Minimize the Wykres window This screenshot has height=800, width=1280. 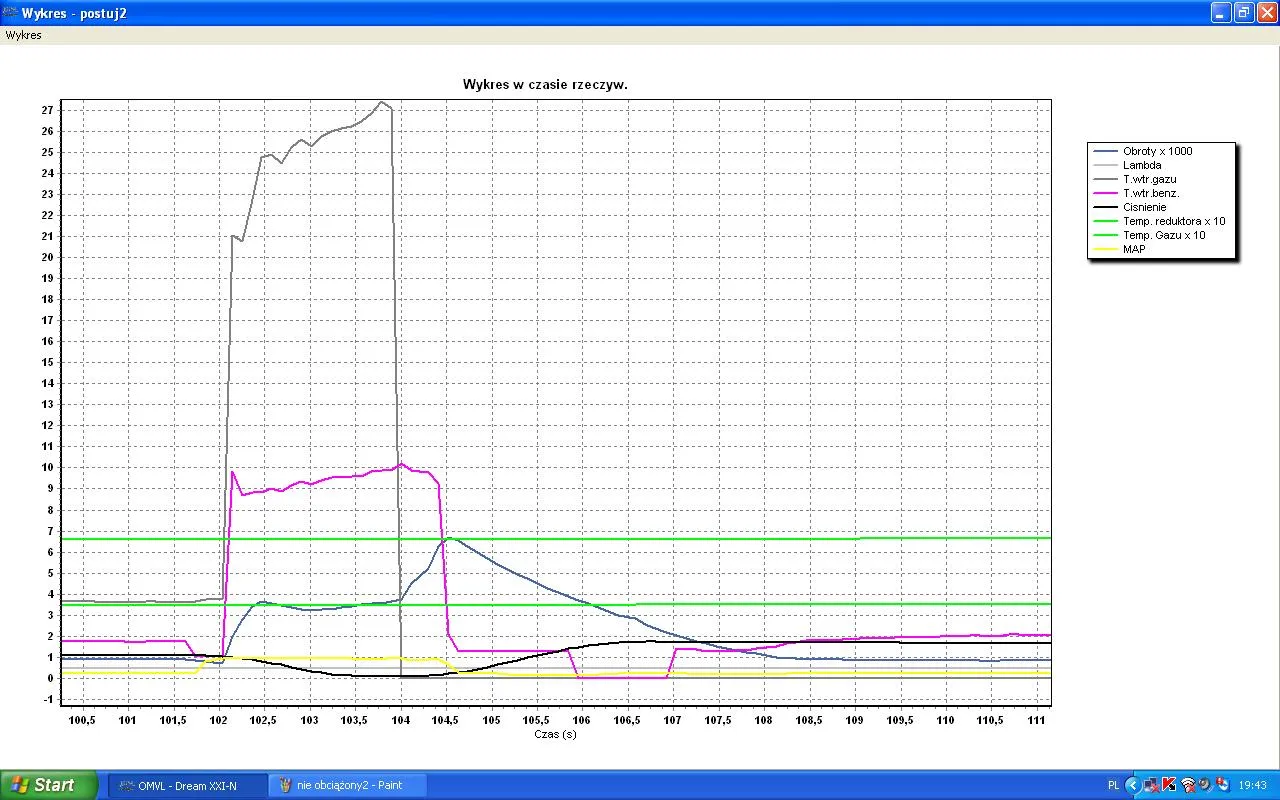1221,13
